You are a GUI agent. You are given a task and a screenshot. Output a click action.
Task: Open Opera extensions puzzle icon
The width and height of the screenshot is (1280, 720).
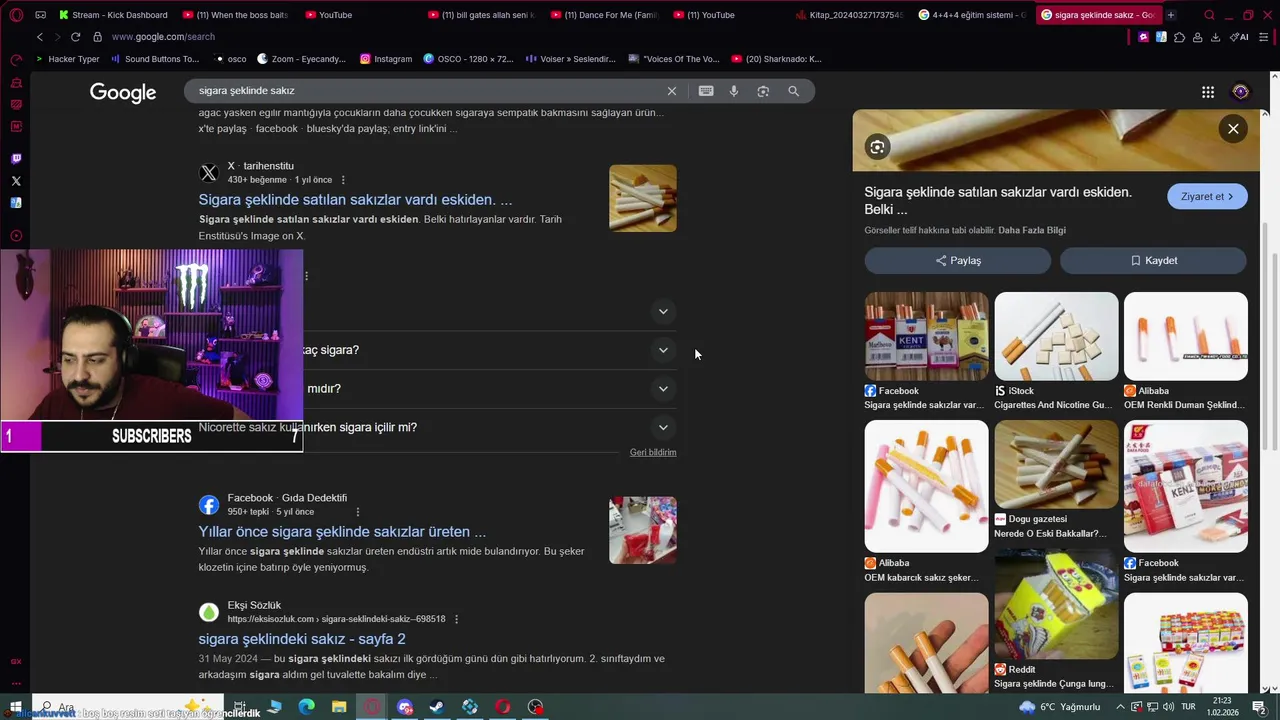pyautogui.click(x=1179, y=37)
